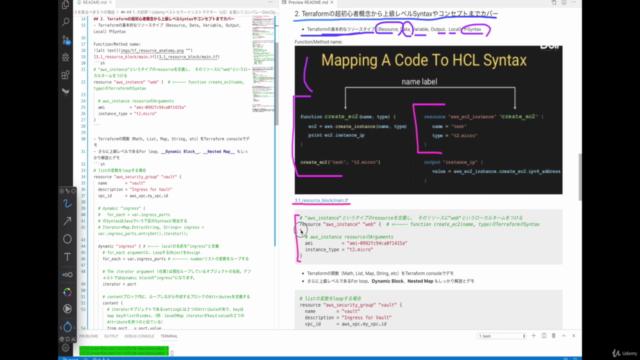Open the DEBUG CONSOLE panel tab

tap(139, 336)
